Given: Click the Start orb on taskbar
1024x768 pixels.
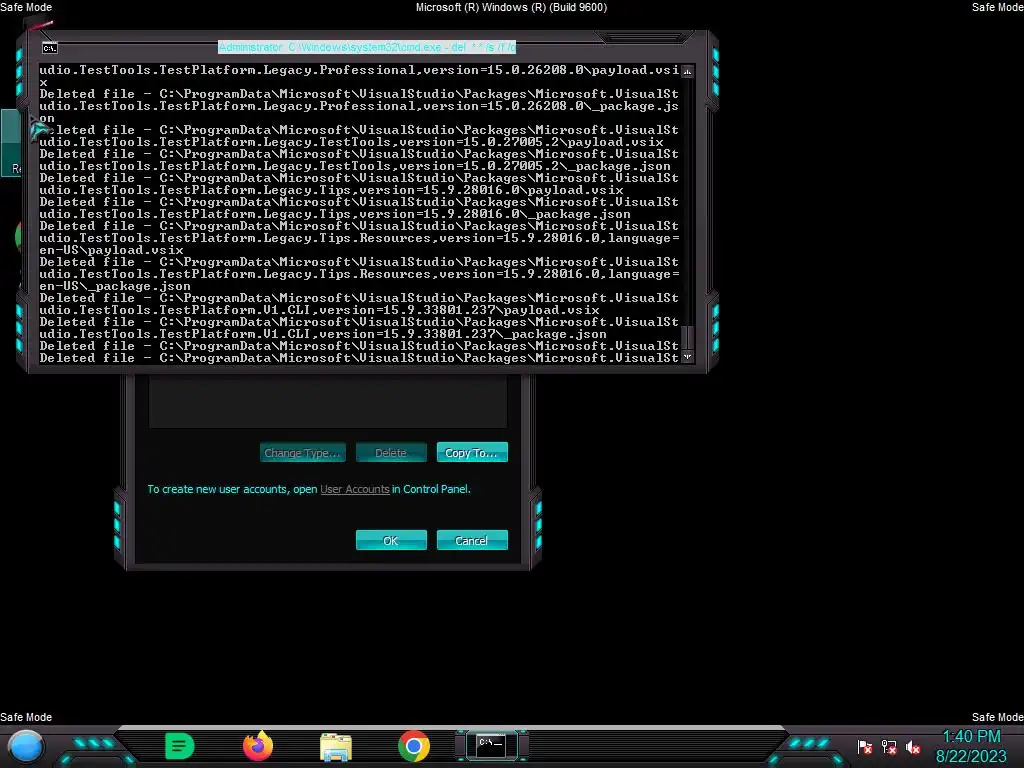Looking at the screenshot, I should (x=25, y=746).
